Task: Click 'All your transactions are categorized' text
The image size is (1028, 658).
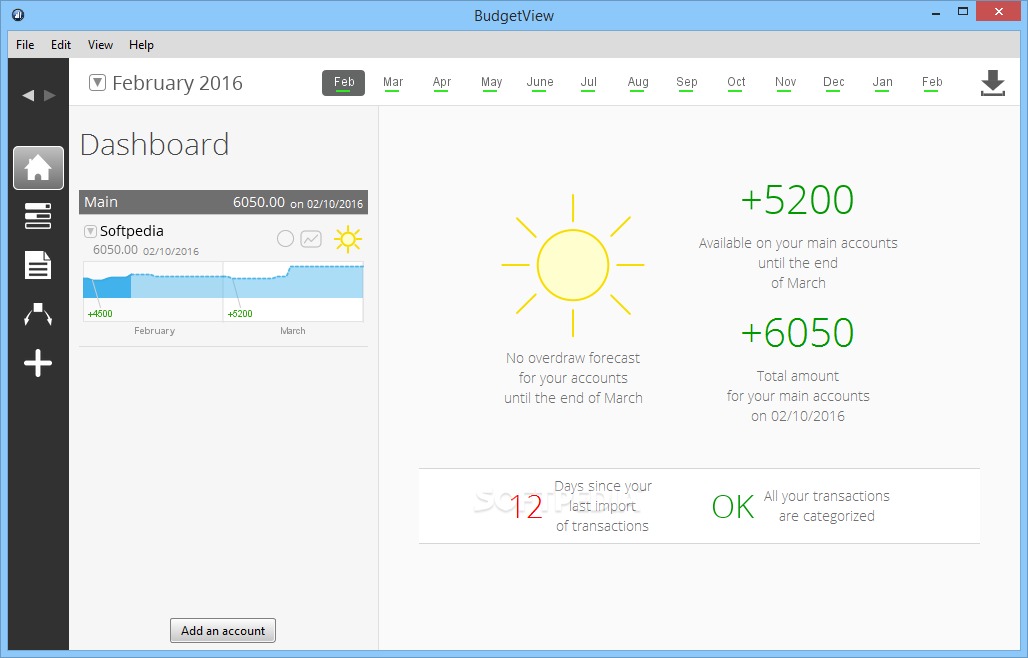Action: (x=827, y=506)
